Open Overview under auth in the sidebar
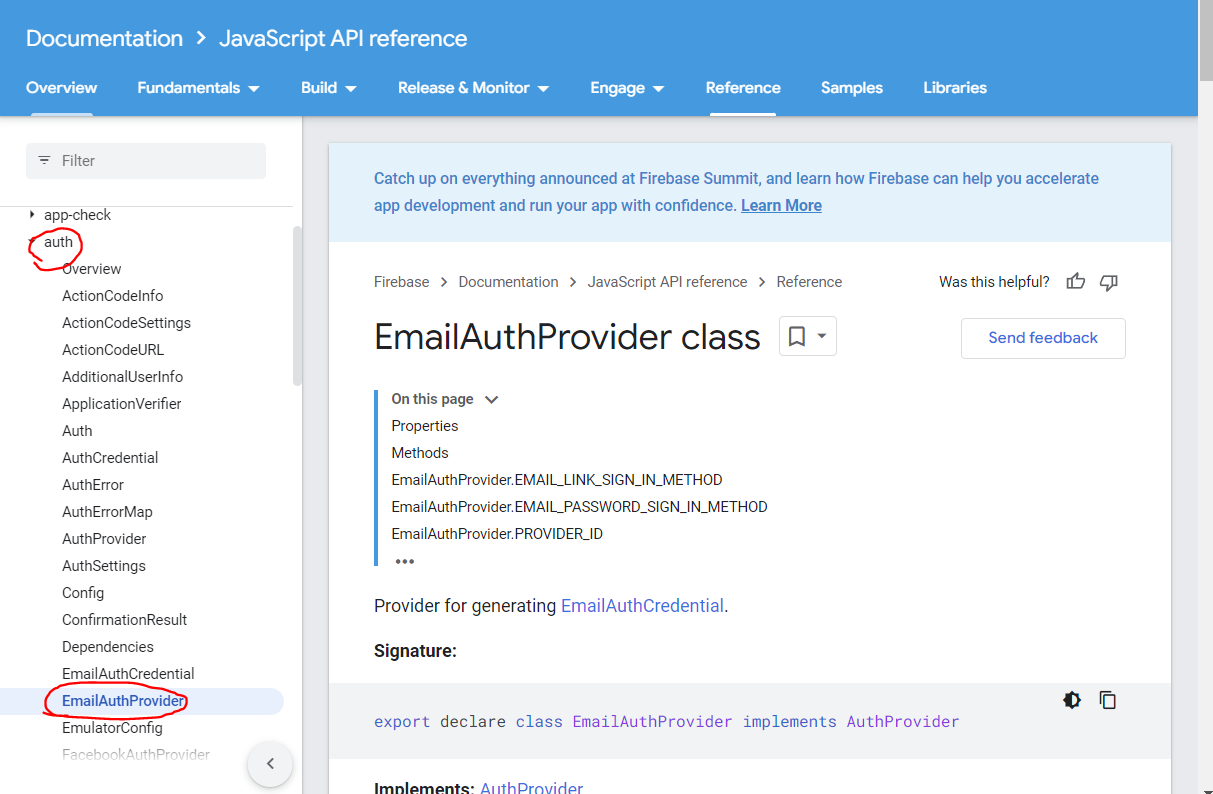The width and height of the screenshot is (1213, 794). point(91,269)
